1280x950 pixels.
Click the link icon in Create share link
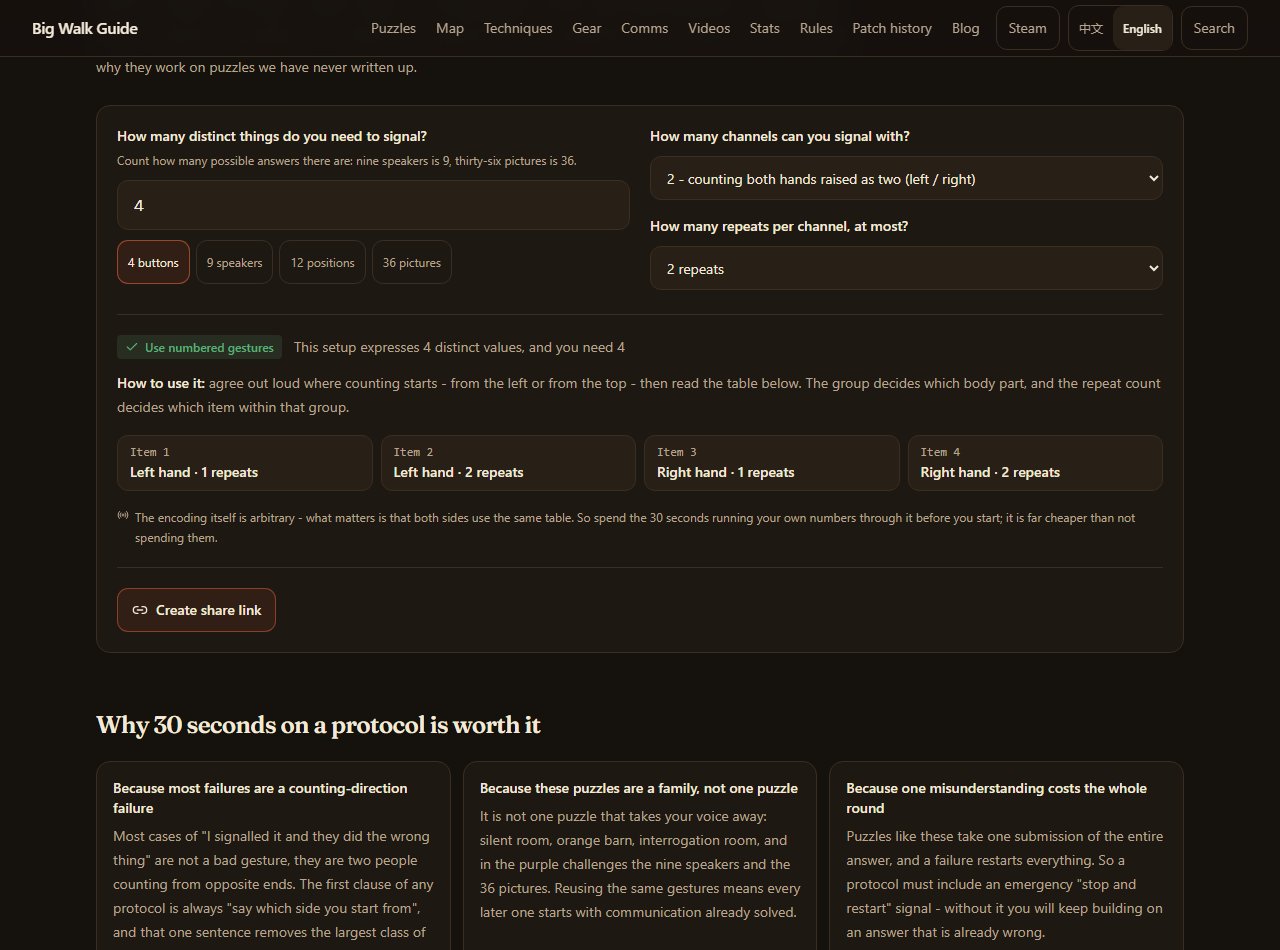click(140, 610)
